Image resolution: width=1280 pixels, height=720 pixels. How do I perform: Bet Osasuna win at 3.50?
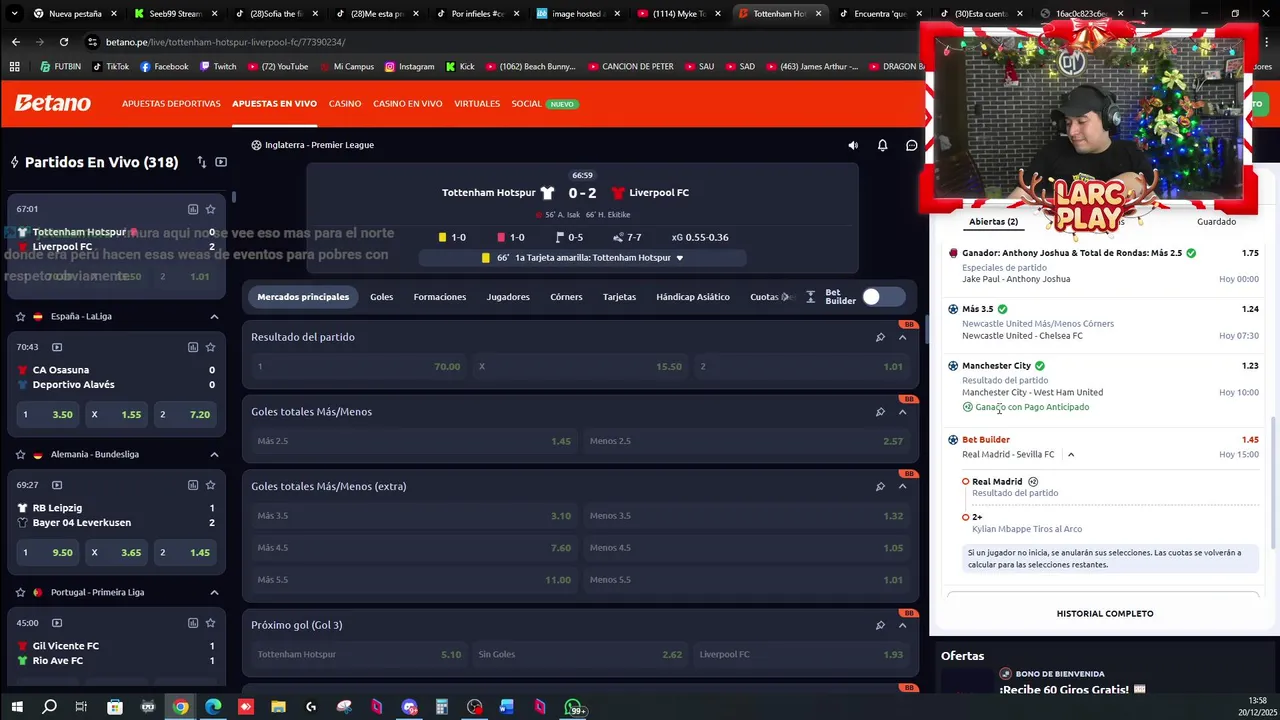[x=48, y=414]
